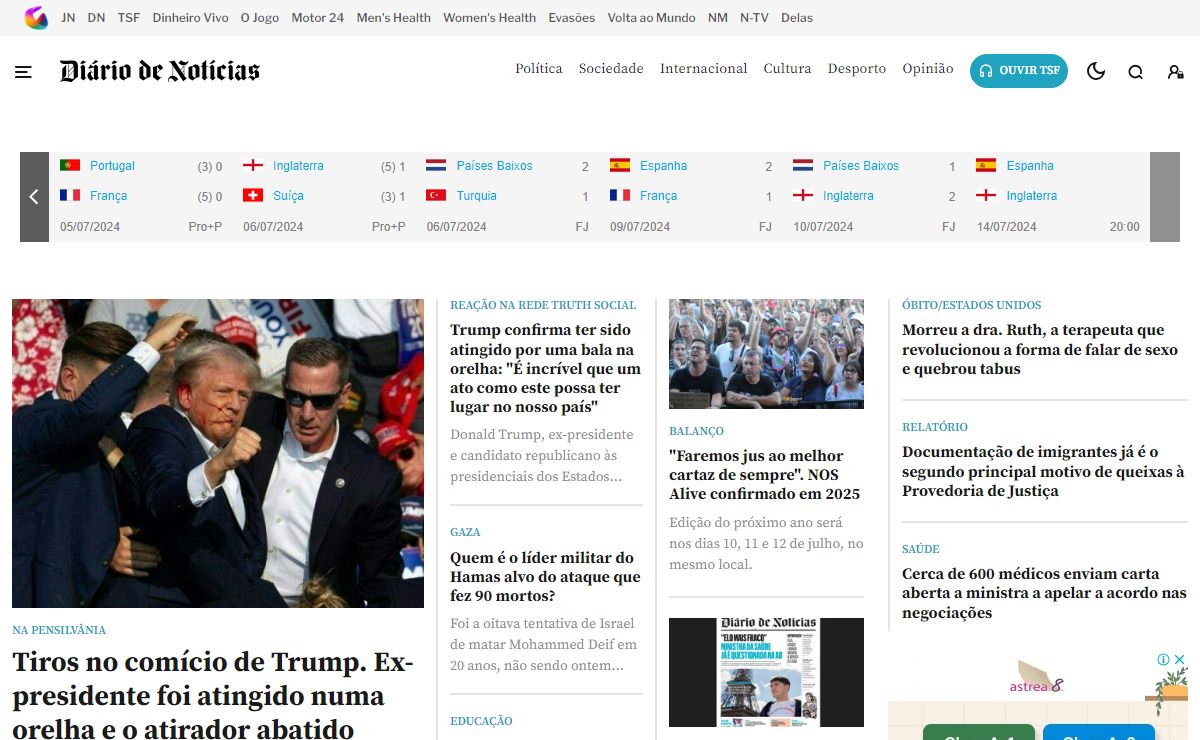
Task: Click the Gaza category tag
Action: [465, 532]
